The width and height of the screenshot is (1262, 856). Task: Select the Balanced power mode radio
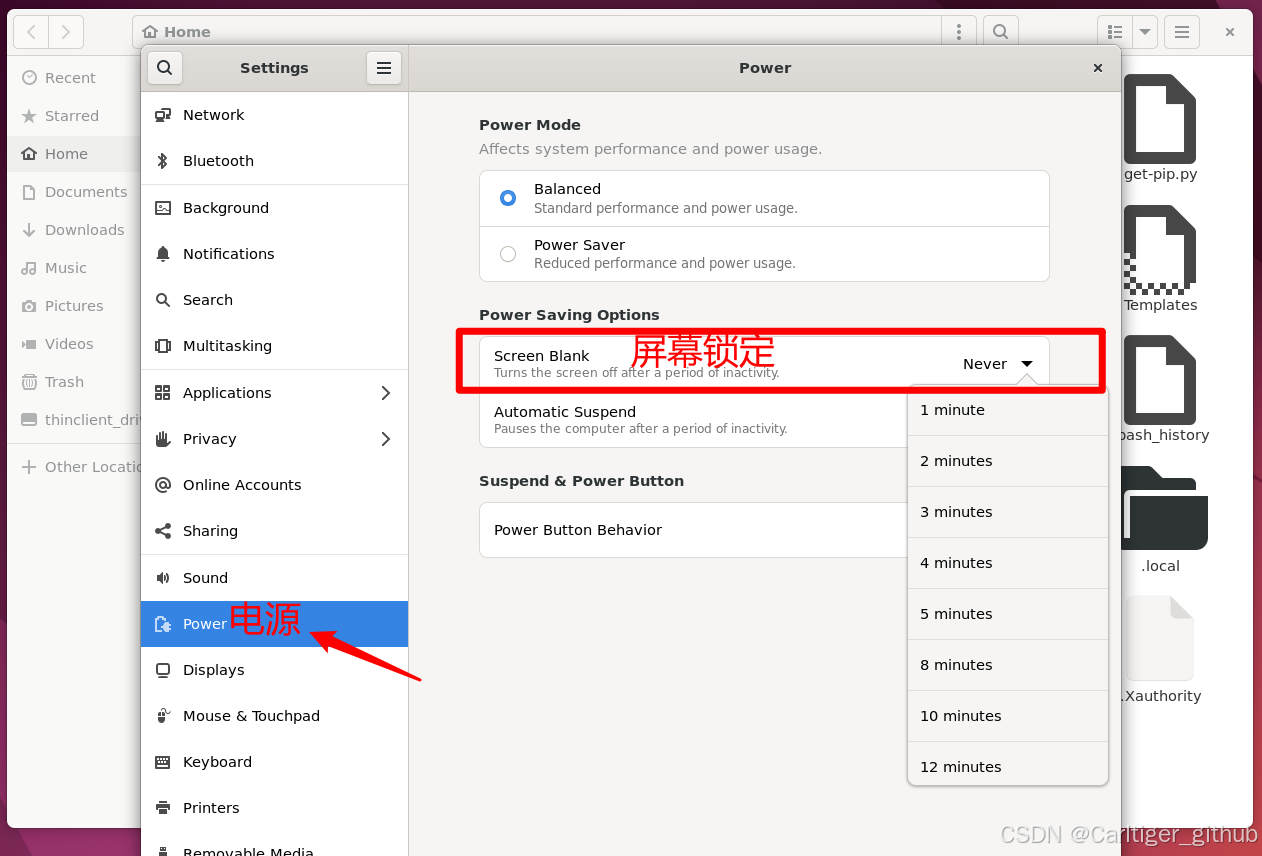pos(508,198)
